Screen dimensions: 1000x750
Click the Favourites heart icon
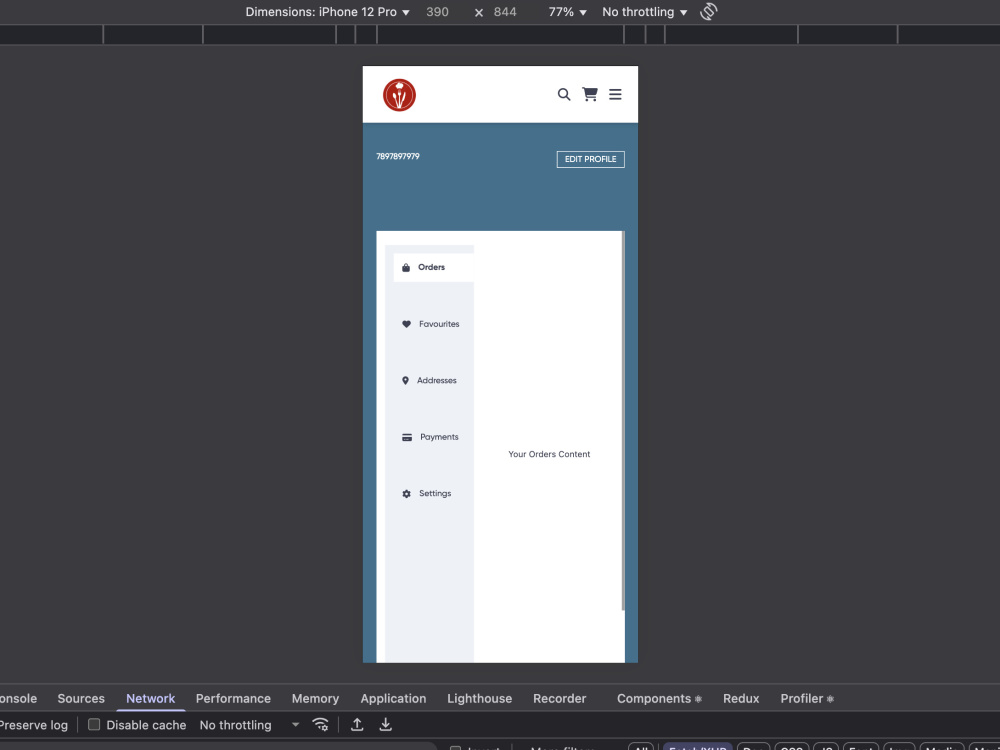[x=406, y=324]
